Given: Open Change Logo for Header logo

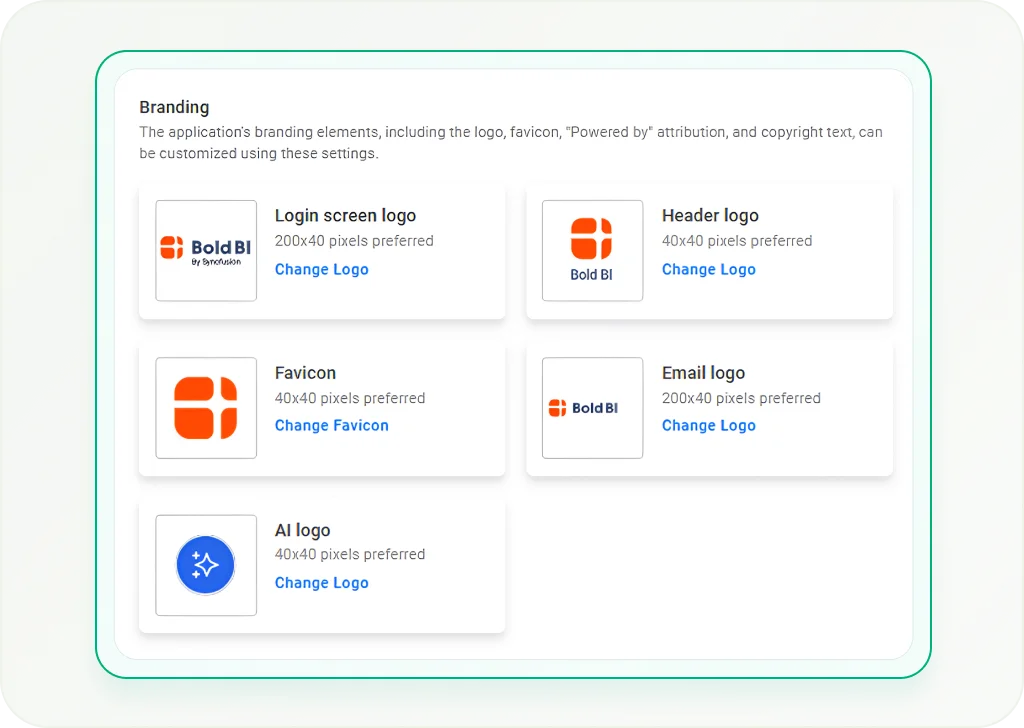Looking at the screenshot, I should click(x=709, y=270).
